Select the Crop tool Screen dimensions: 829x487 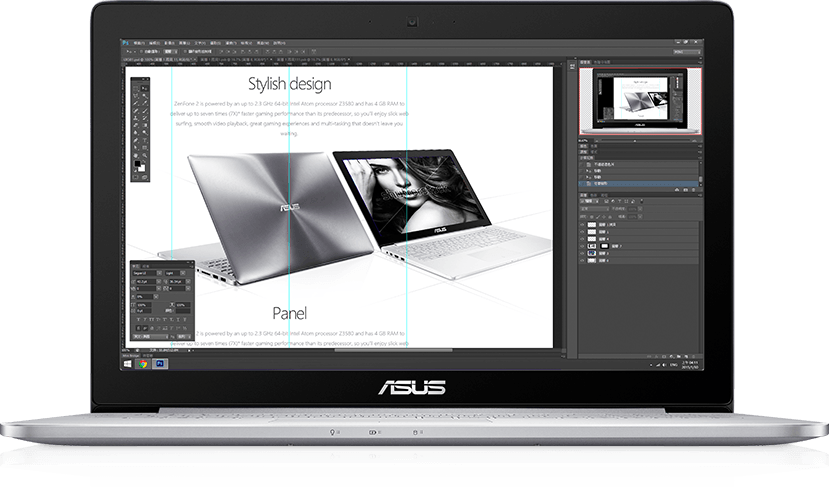(135, 103)
